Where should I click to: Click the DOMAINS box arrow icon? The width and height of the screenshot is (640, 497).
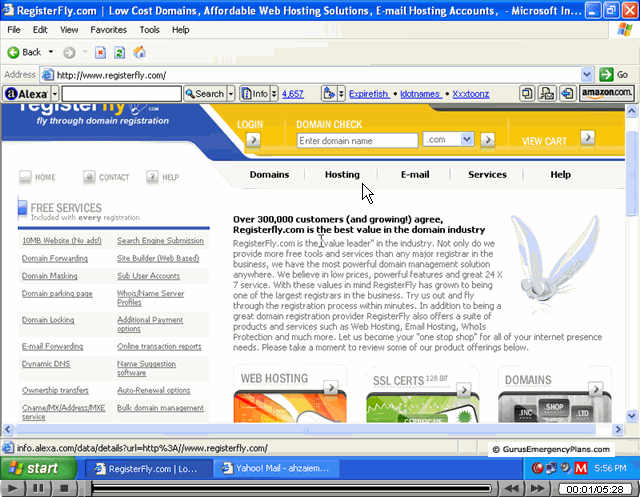tap(596, 389)
